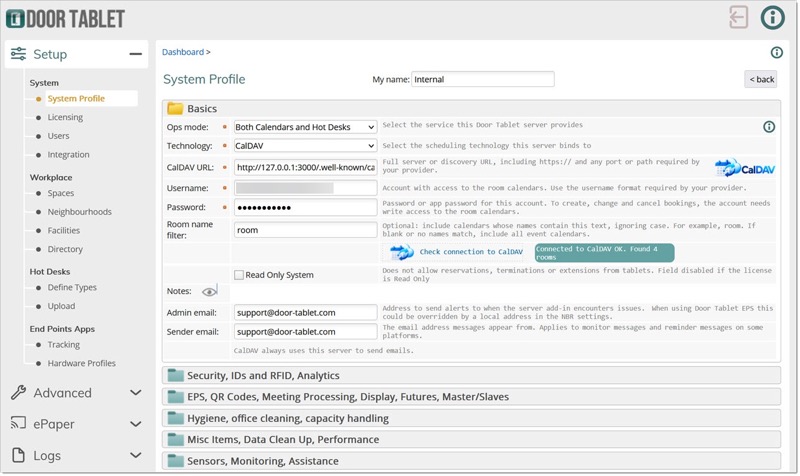Click the Misc Items folder icon
This screenshot has height=476, width=800.
click(176, 439)
